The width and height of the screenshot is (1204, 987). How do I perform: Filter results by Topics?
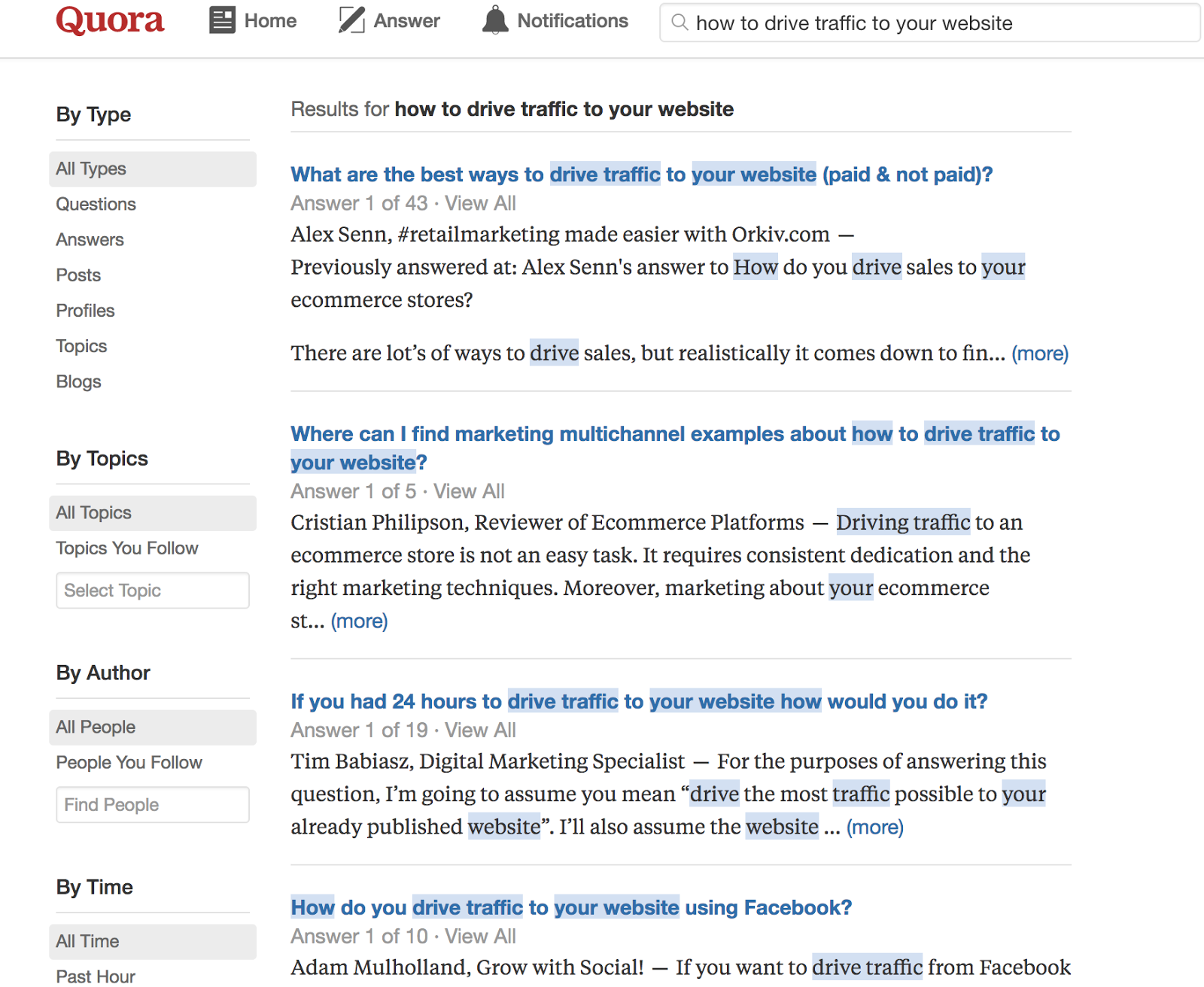pos(81,346)
